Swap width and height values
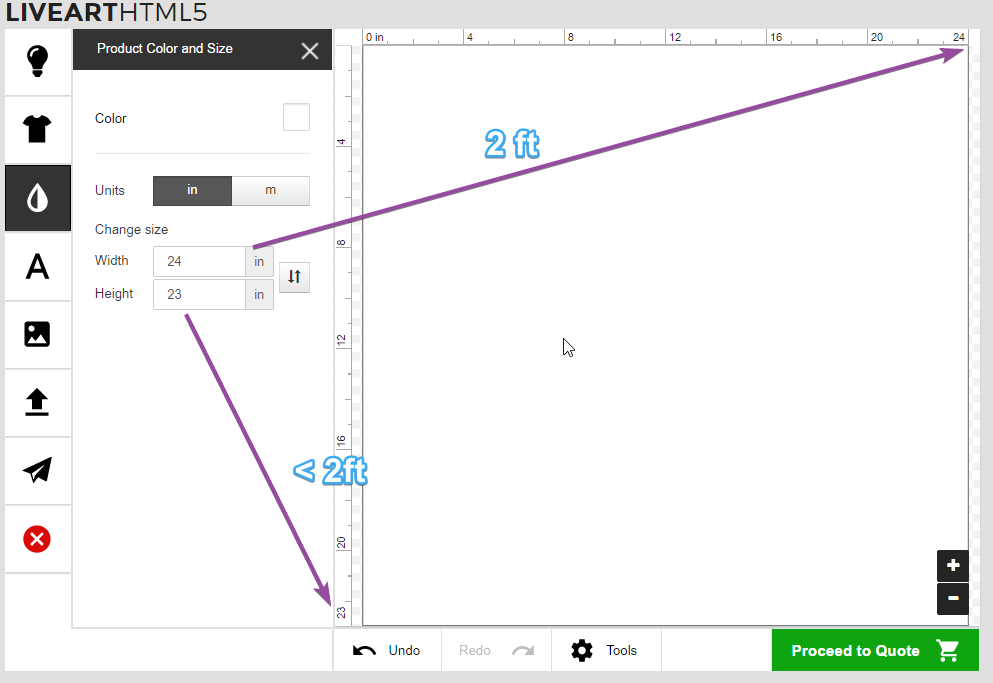Screen dimensions: 993x683 pyautogui.click(x=294, y=277)
